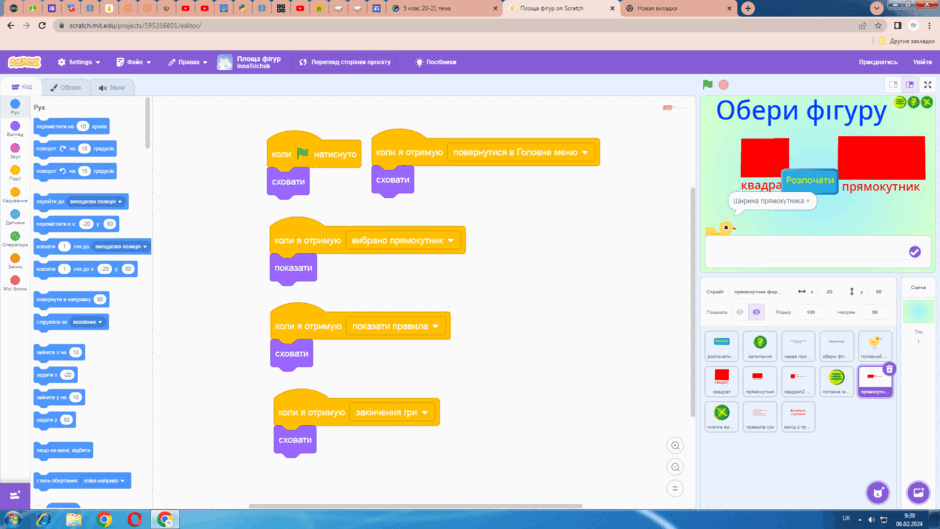This screenshot has height=529, width=940.
Task: Enter full screen stage mode
Action: pyautogui.click(x=927, y=85)
